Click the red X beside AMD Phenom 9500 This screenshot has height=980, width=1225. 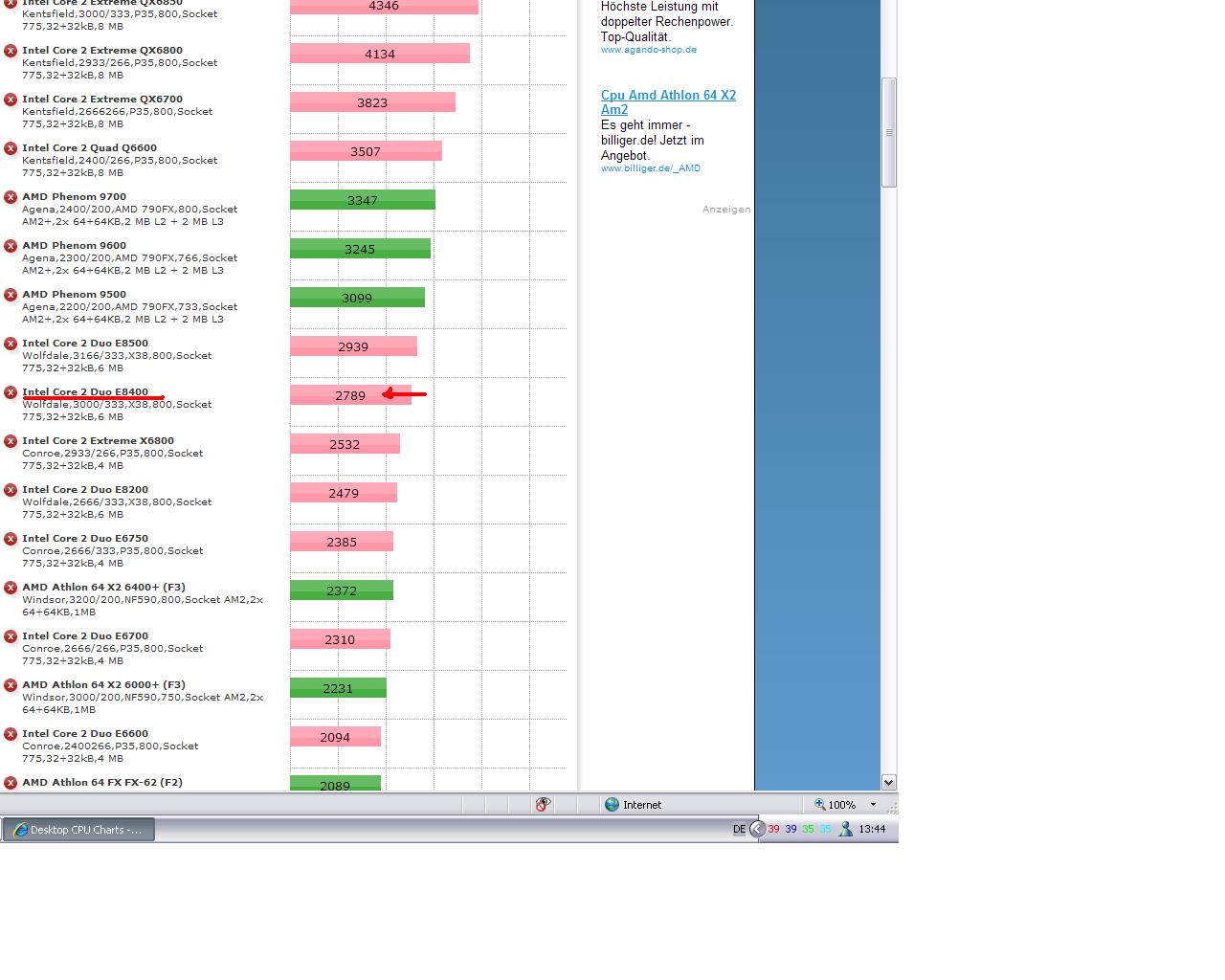tap(11, 295)
